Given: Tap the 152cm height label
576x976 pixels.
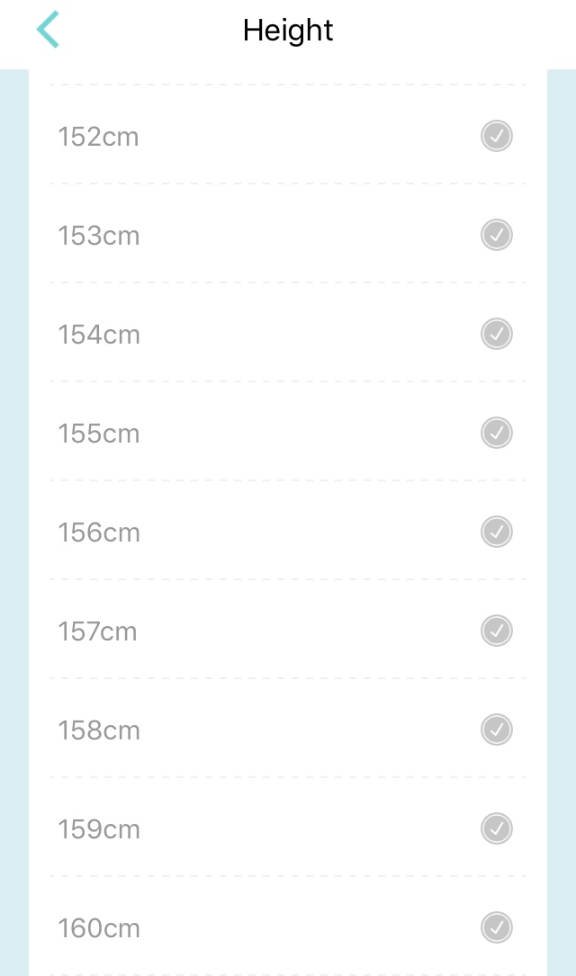Looking at the screenshot, I should pos(98,137).
